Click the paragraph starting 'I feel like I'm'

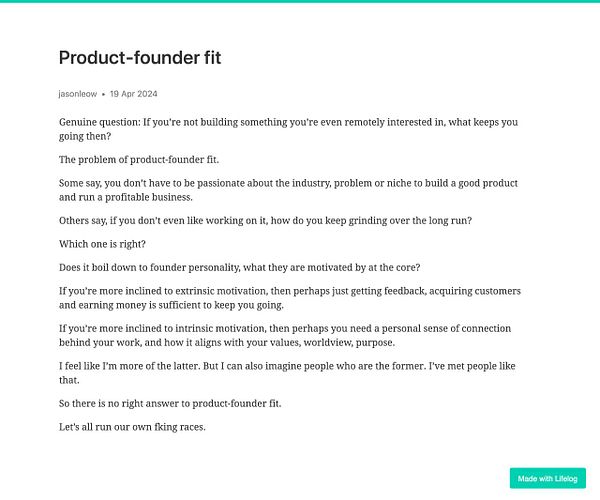tap(287, 373)
